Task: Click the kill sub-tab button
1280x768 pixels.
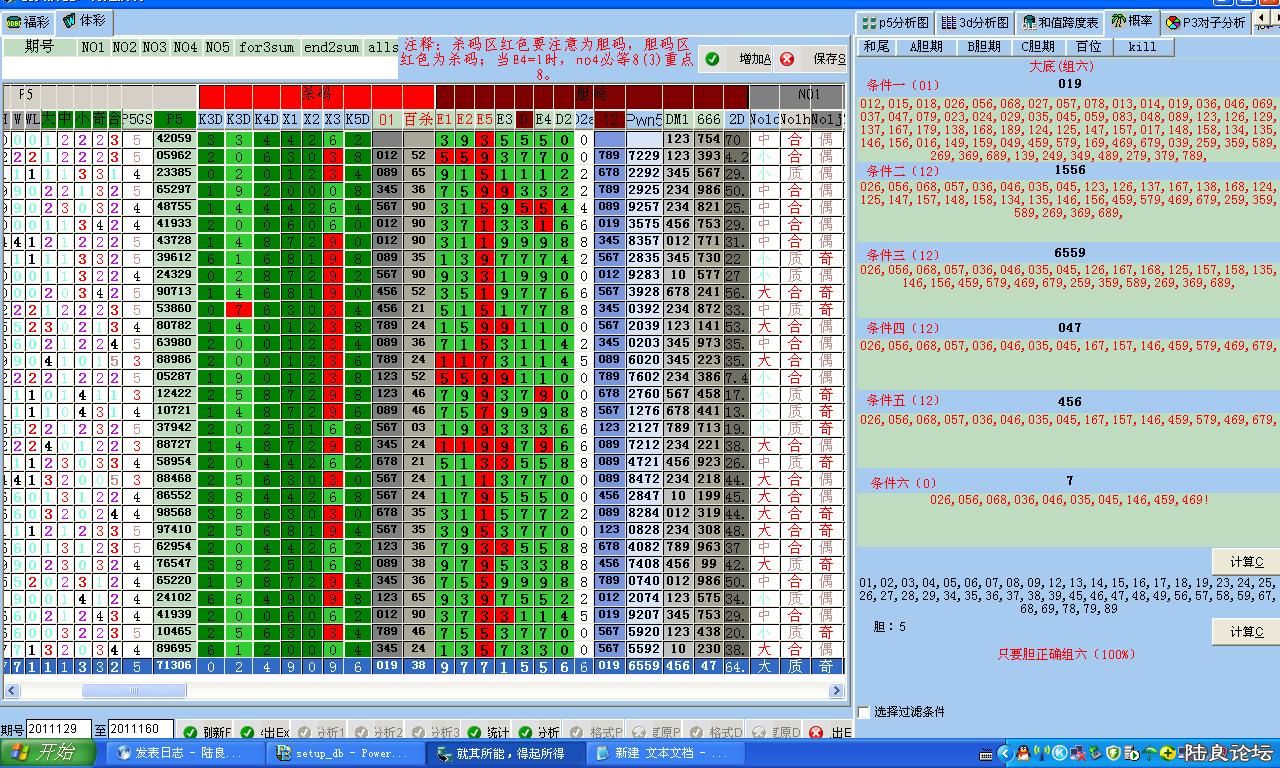Action: (x=1141, y=46)
